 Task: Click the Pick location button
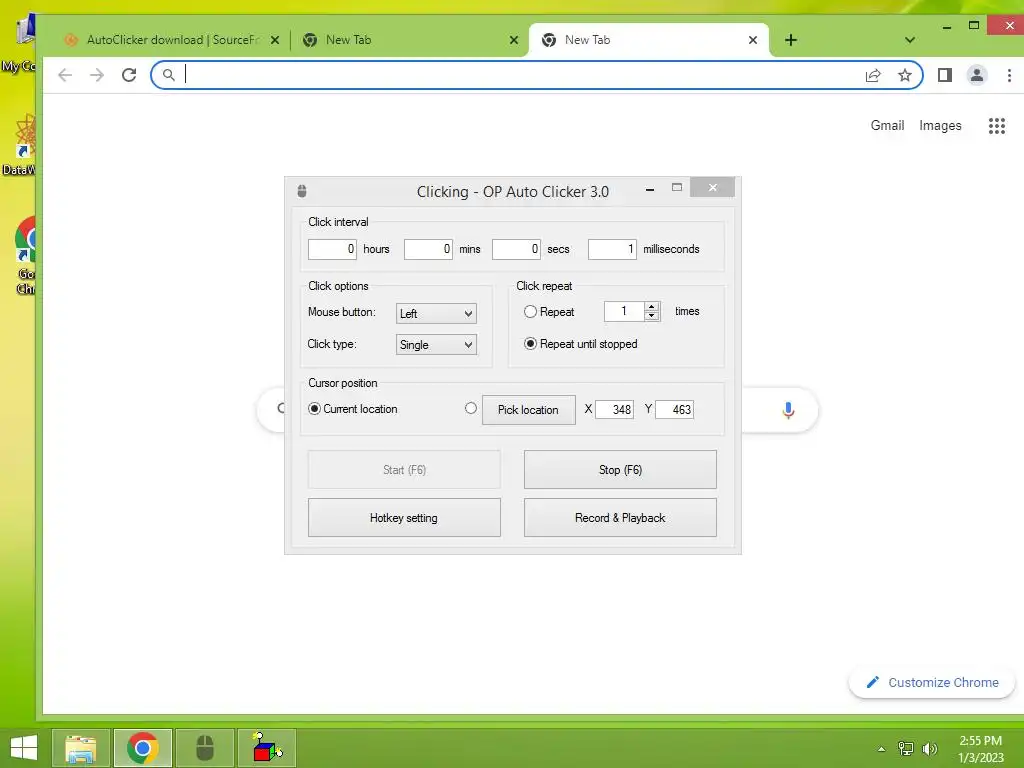pos(528,410)
